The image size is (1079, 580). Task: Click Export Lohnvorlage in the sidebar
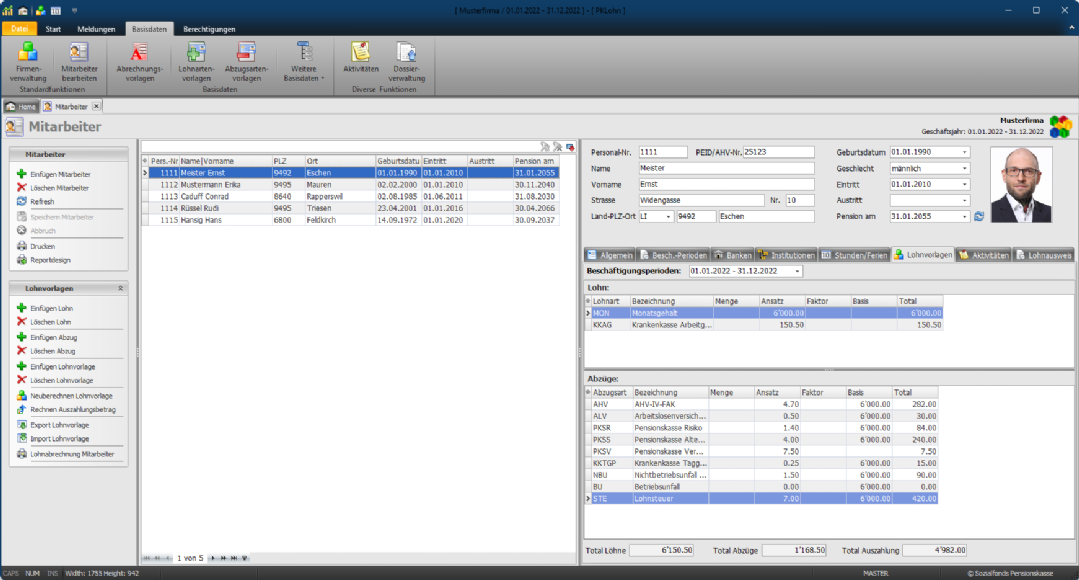(59, 425)
